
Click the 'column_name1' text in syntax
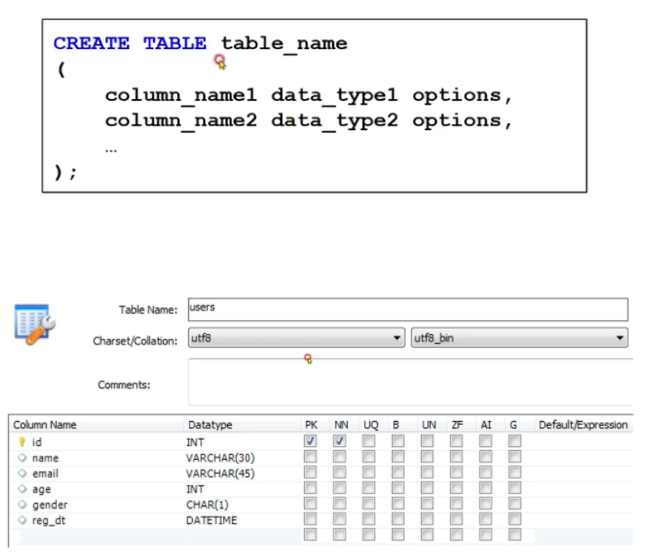[x=180, y=96]
